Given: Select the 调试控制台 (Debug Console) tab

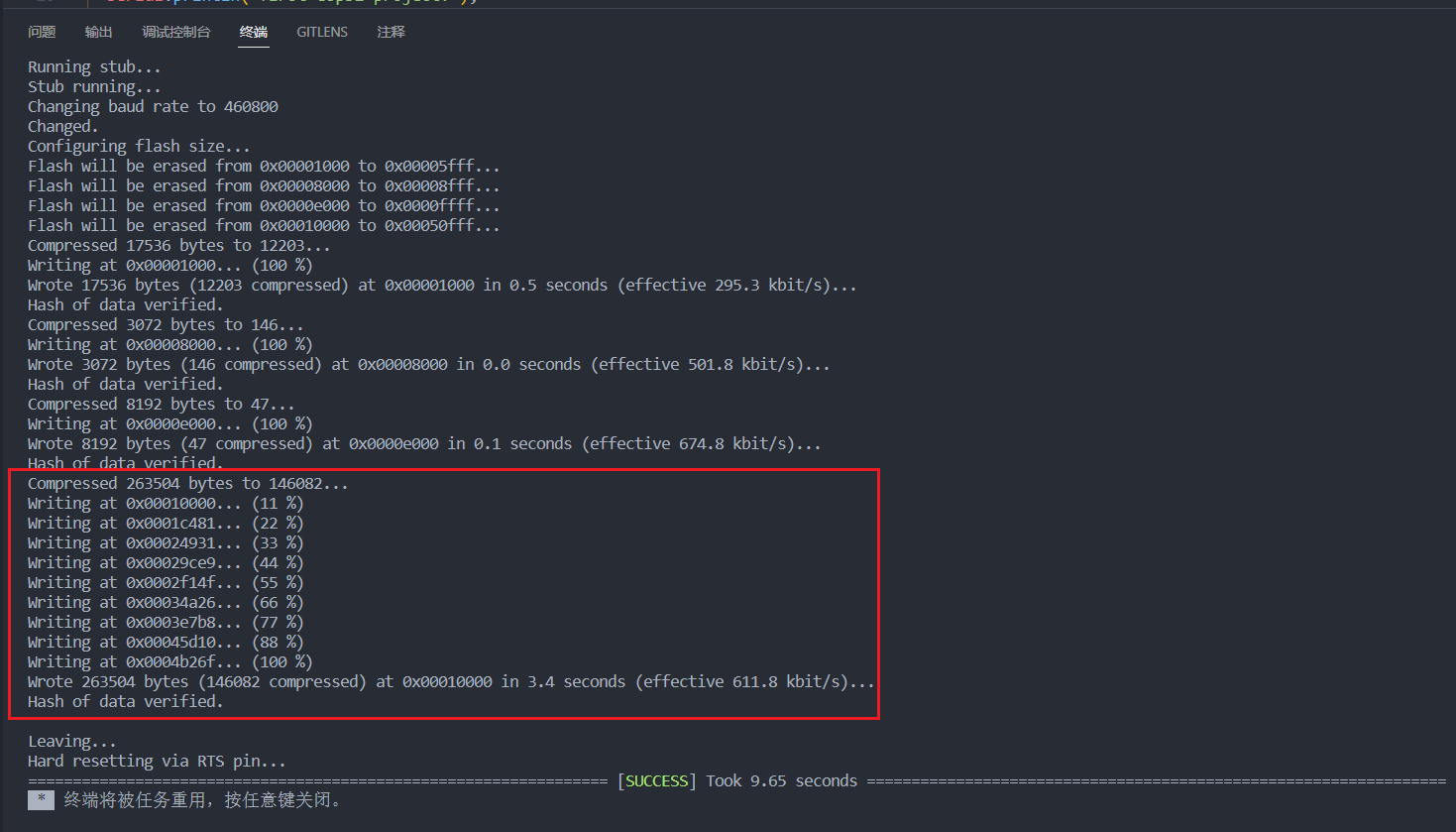Looking at the screenshot, I should [x=176, y=32].
